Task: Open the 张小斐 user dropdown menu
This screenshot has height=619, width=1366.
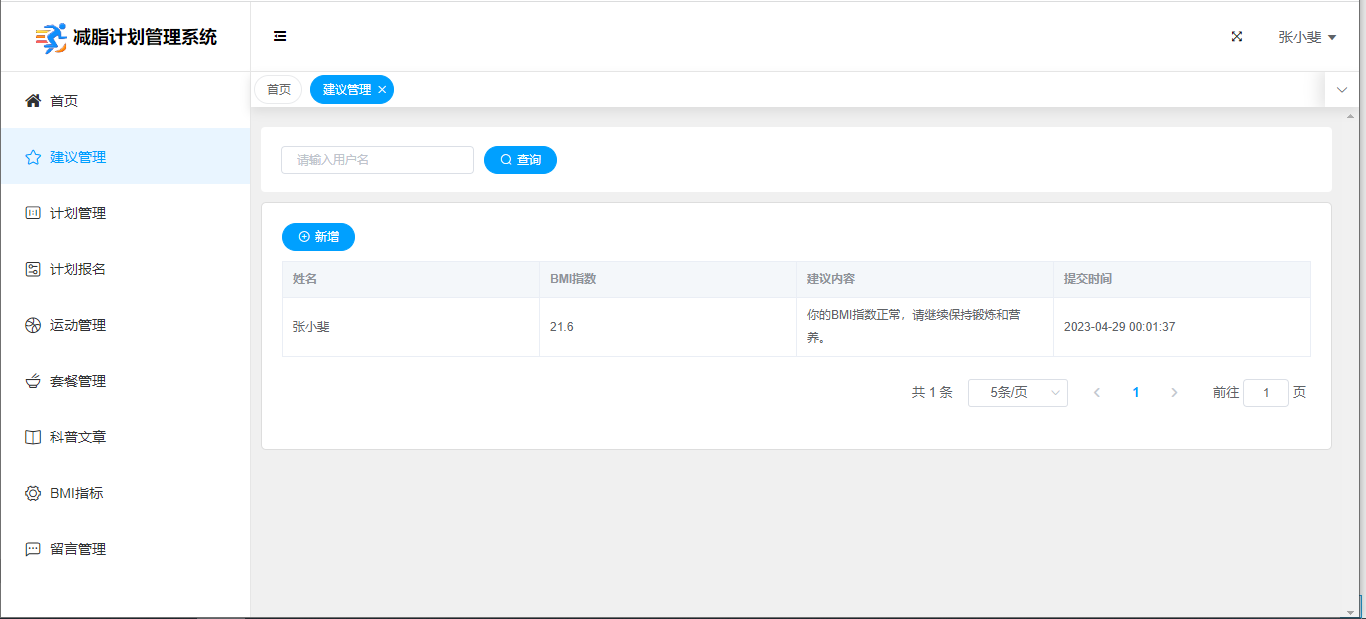Action: (x=1306, y=37)
